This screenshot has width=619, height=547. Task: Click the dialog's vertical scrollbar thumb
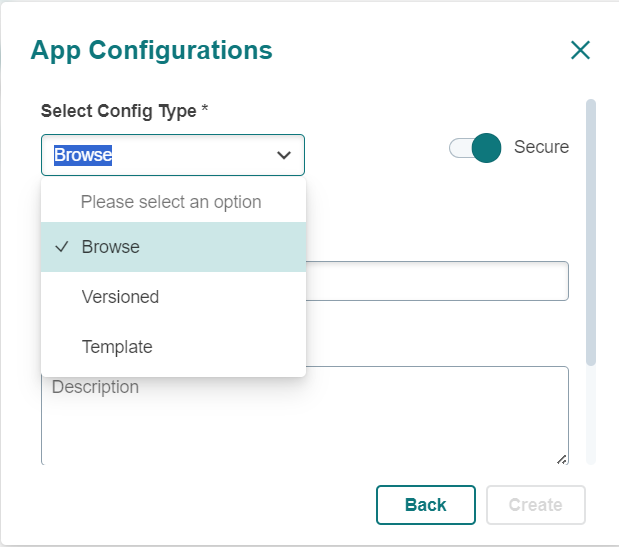(x=591, y=230)
